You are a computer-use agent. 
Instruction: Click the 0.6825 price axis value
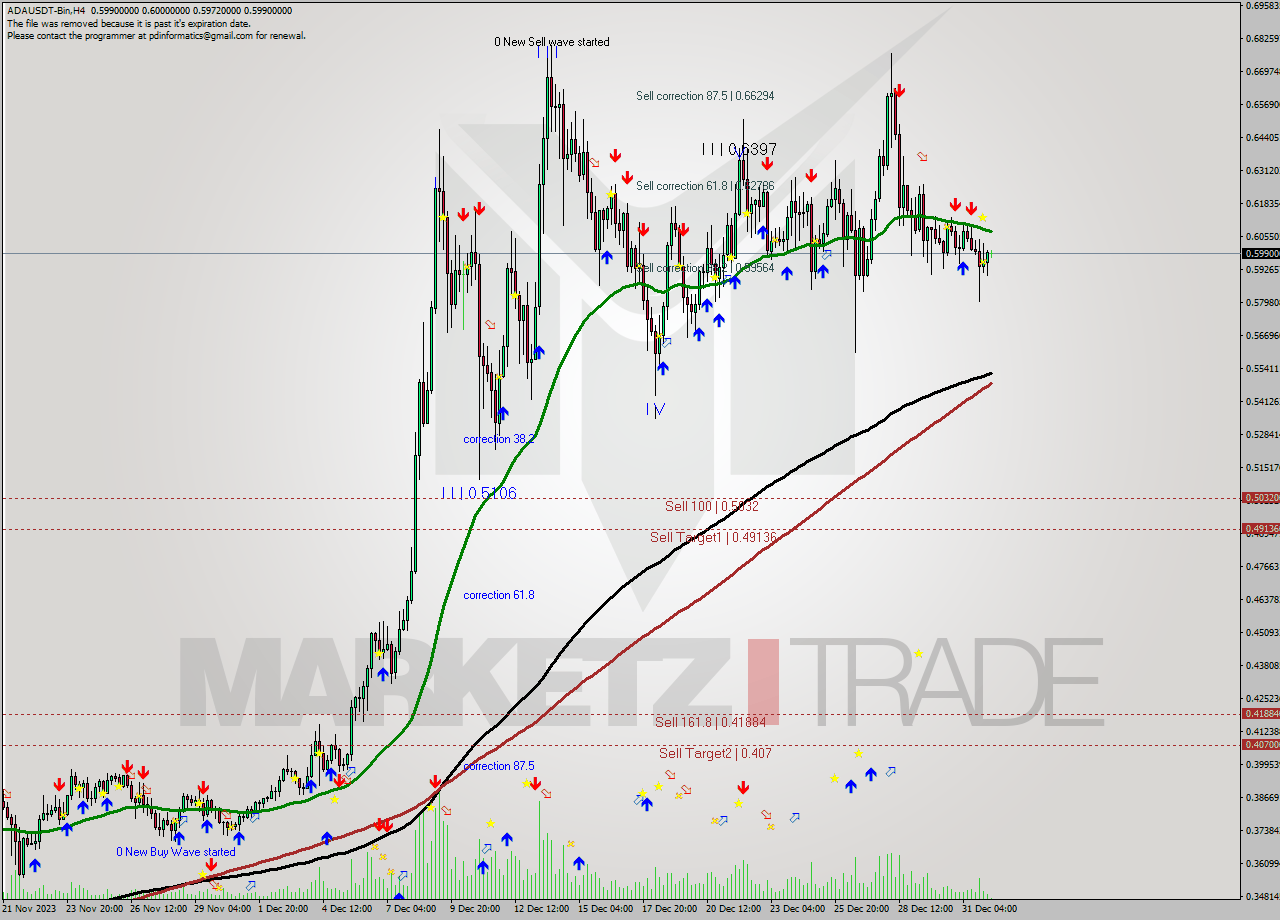point(1263,39)
